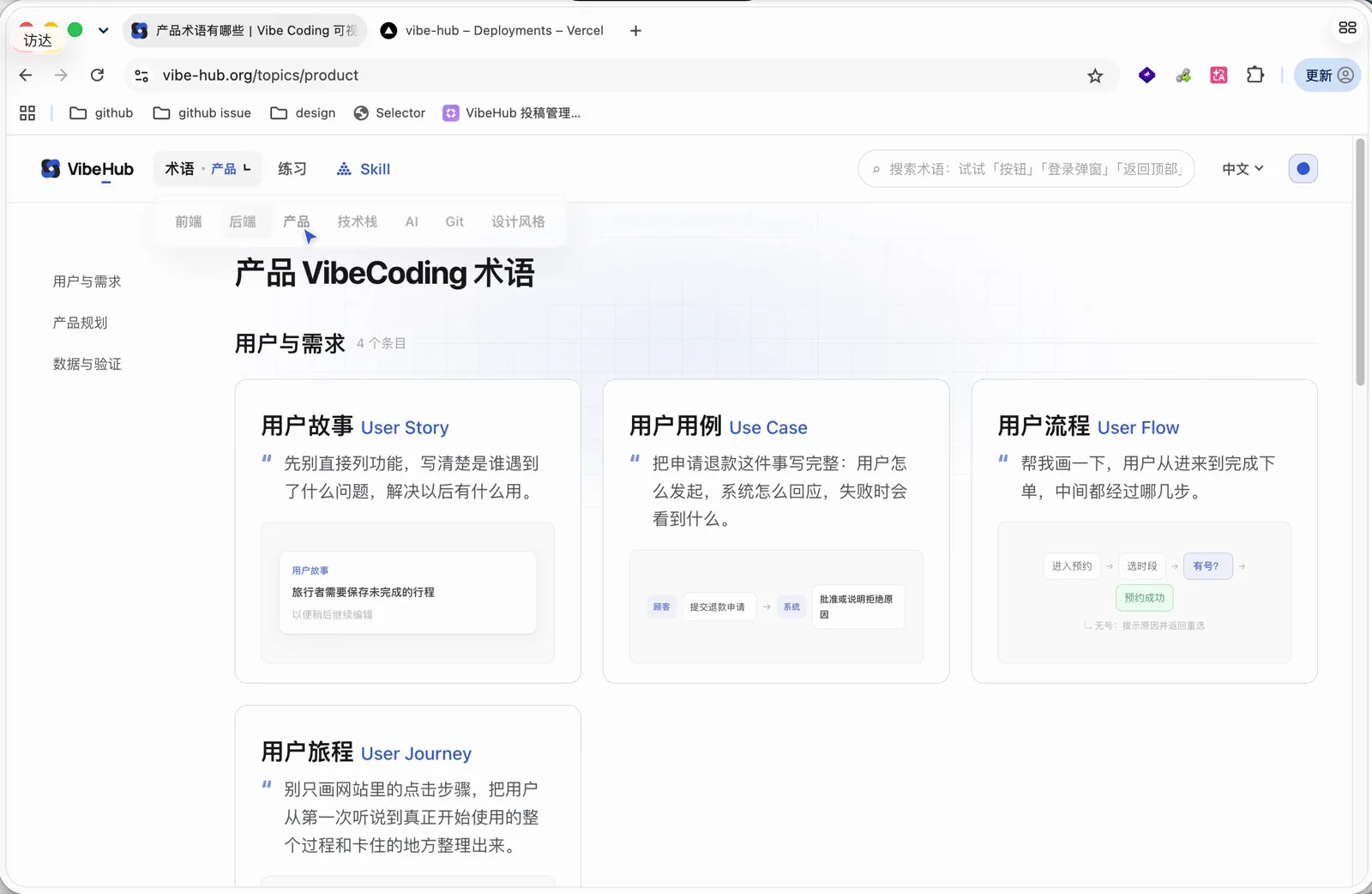Screen dimensions: 1372x894
Task: Select the 产品 topic tab
Action: tap(297, 222)
